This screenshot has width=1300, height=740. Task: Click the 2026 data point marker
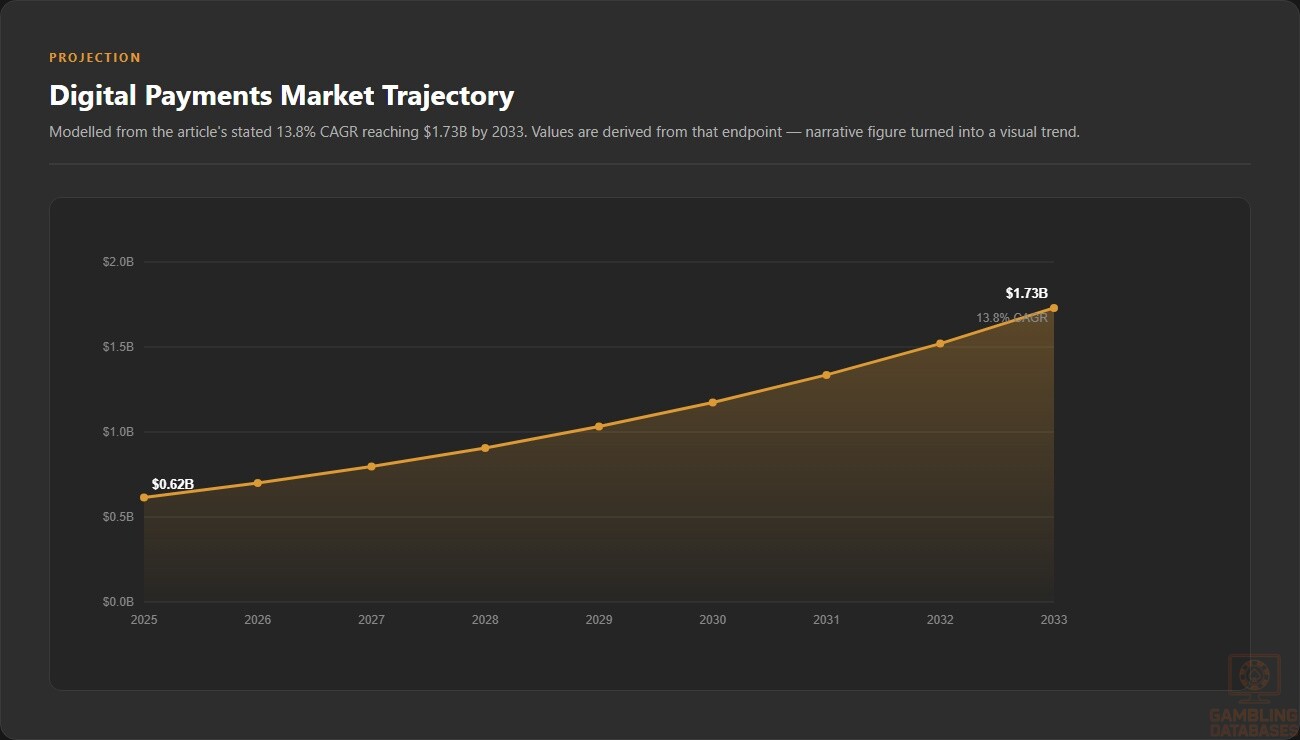pos(258,483)
